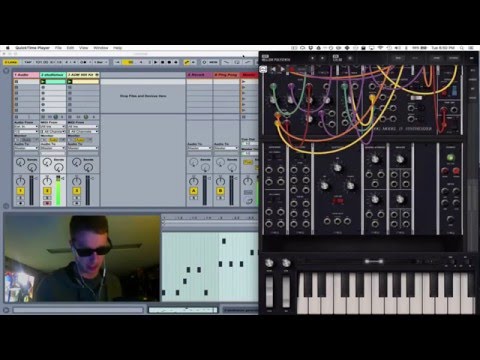
Task: Open QuickTime Player menu
Action: tap(32, 48)
